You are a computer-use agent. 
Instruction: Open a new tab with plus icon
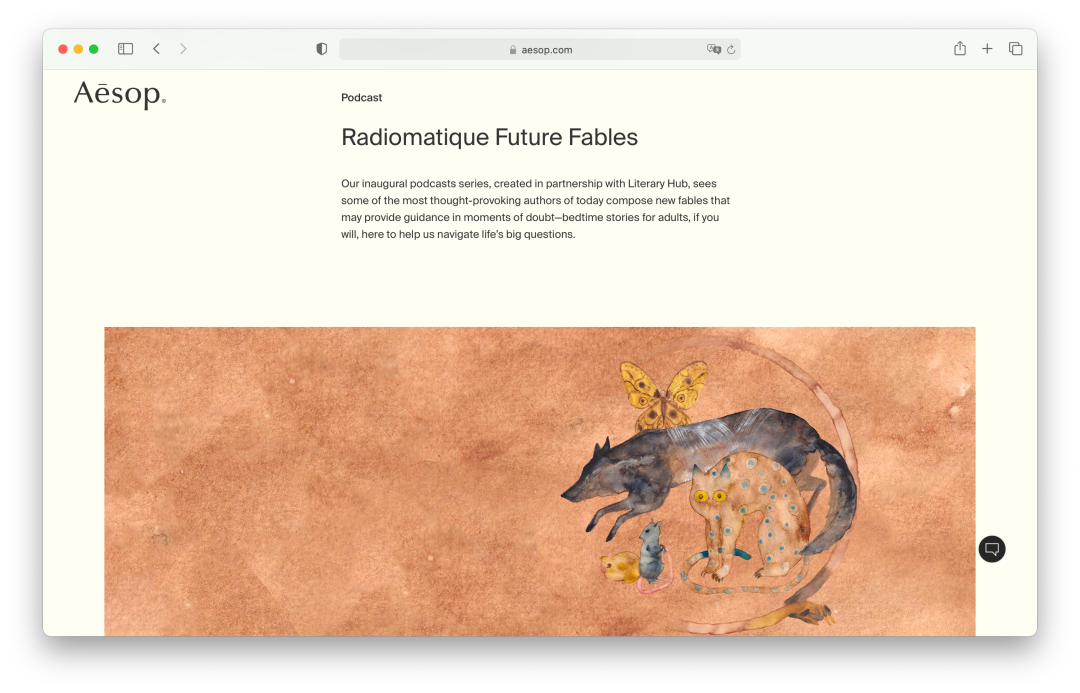point(987,49)
